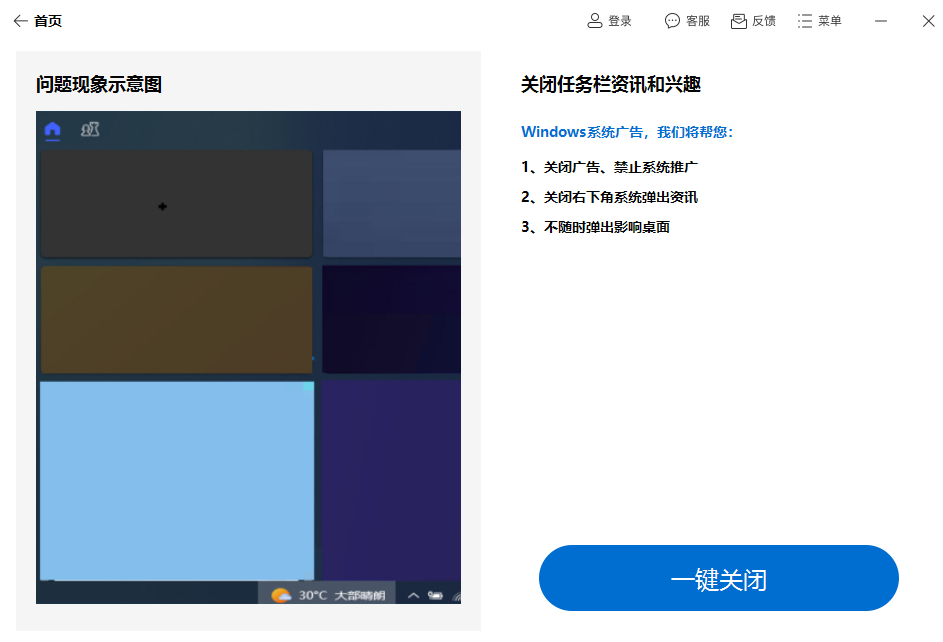This screenshot has height=642, width=943.
Task: Open the 登录 login option
Action: click(x=609, y=21)
